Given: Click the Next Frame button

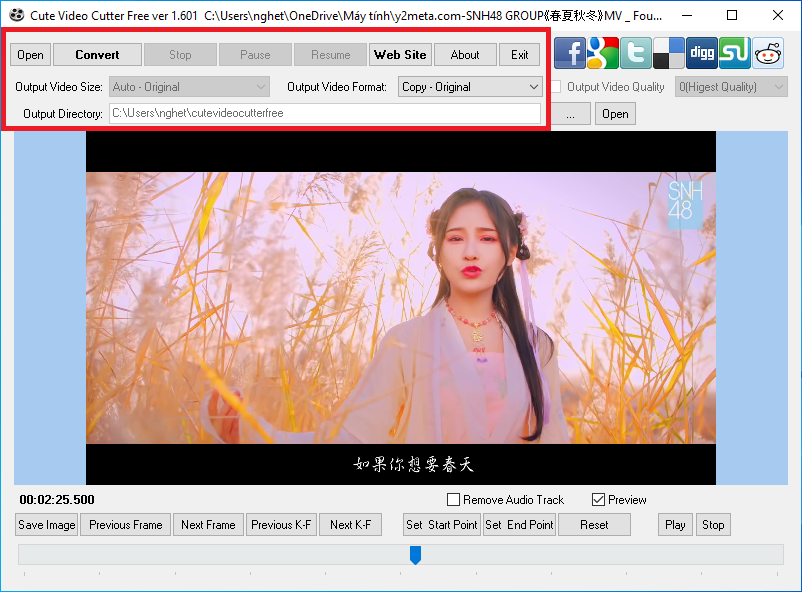Looking at the screenshot, I should [x=208, y=525].
